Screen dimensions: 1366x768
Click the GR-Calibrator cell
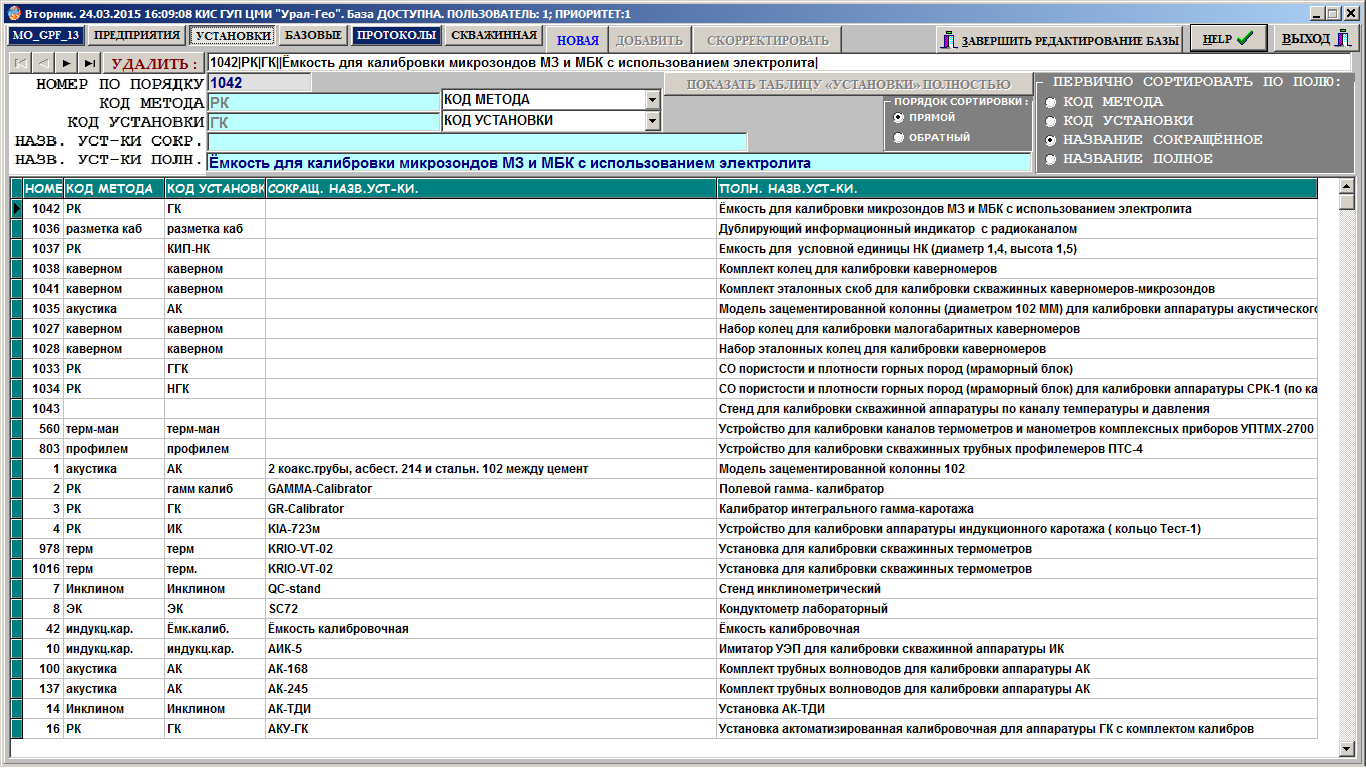pyautogui.click(x=491, y=509)
